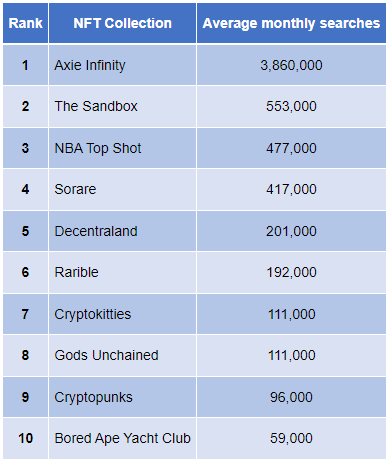Select the 59,000 searches value

pyautogui.click(x=291, y=438)
